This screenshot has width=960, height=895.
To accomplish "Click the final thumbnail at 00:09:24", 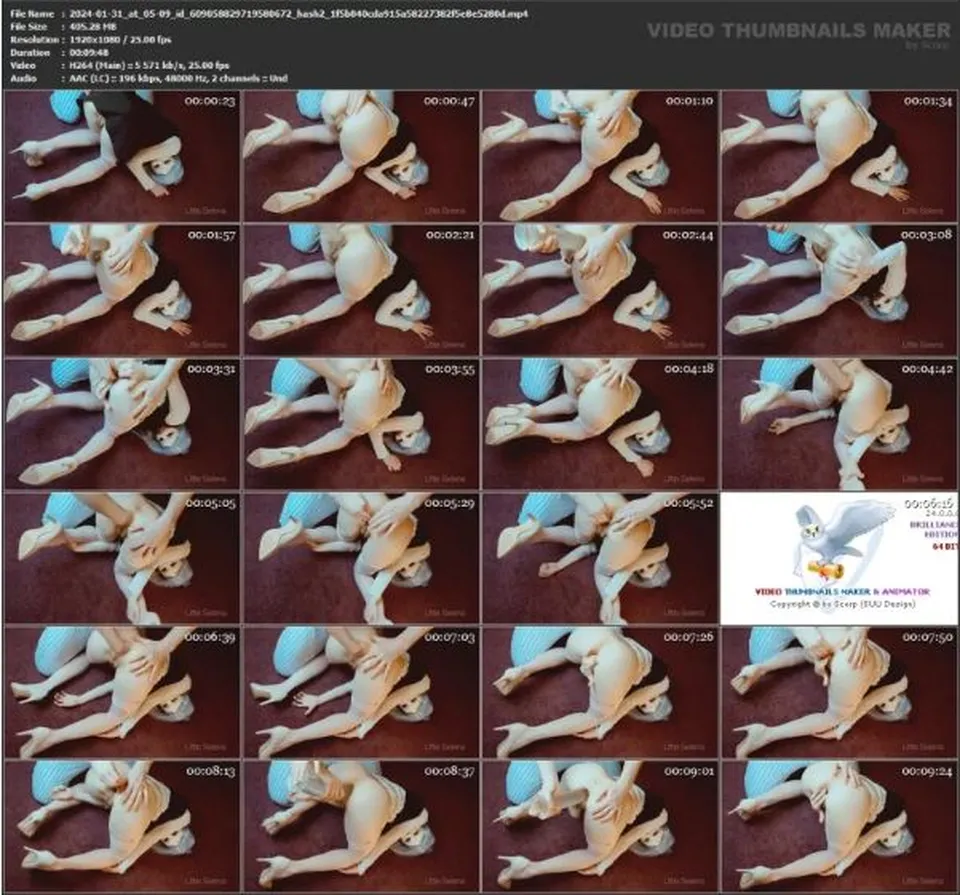I will pos(839,826).
